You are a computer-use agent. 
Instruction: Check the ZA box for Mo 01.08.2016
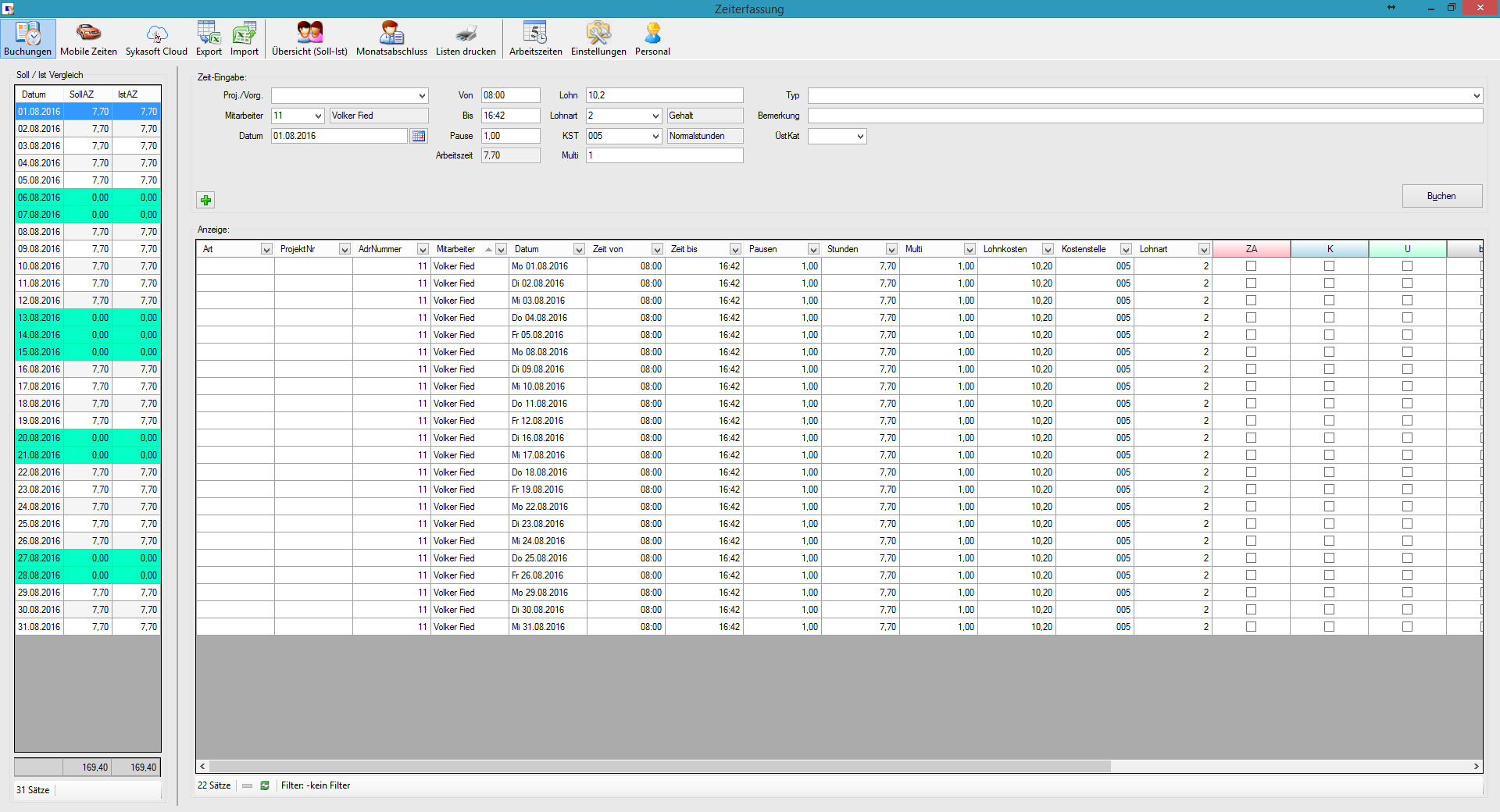(1251, 266)
